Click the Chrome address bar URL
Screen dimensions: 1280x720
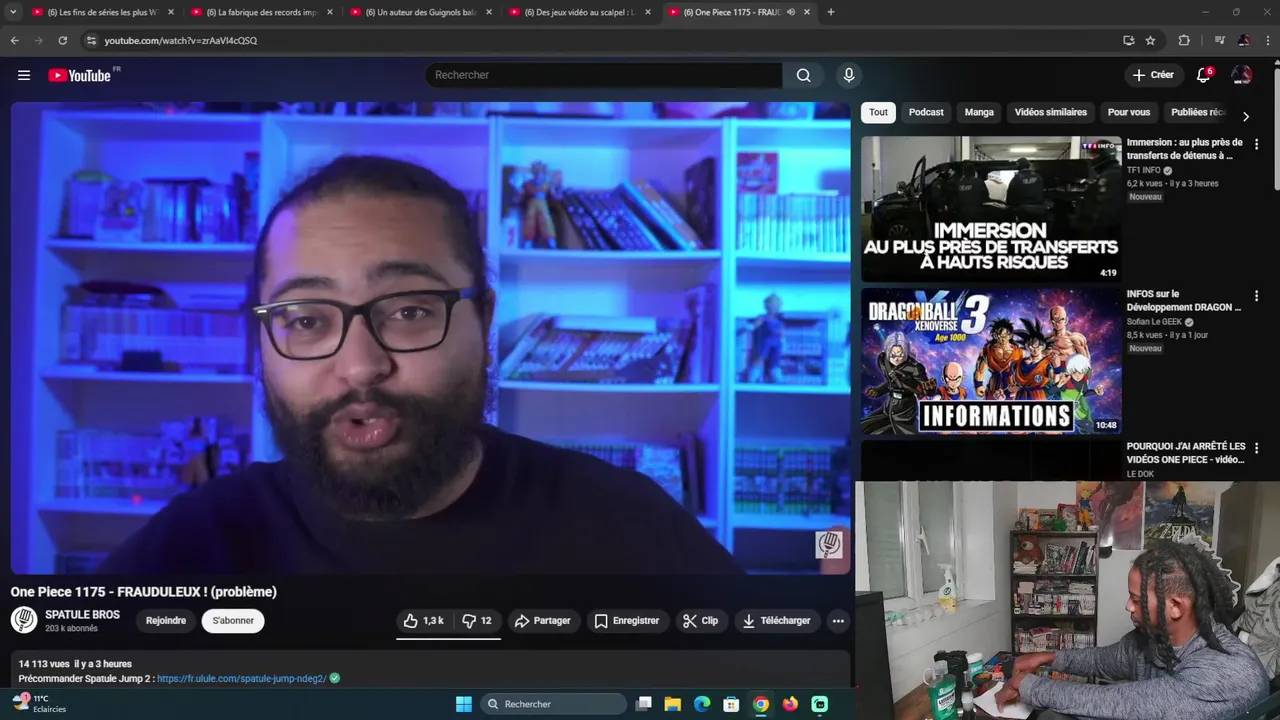pyautogui.click(x=181, y=40)
